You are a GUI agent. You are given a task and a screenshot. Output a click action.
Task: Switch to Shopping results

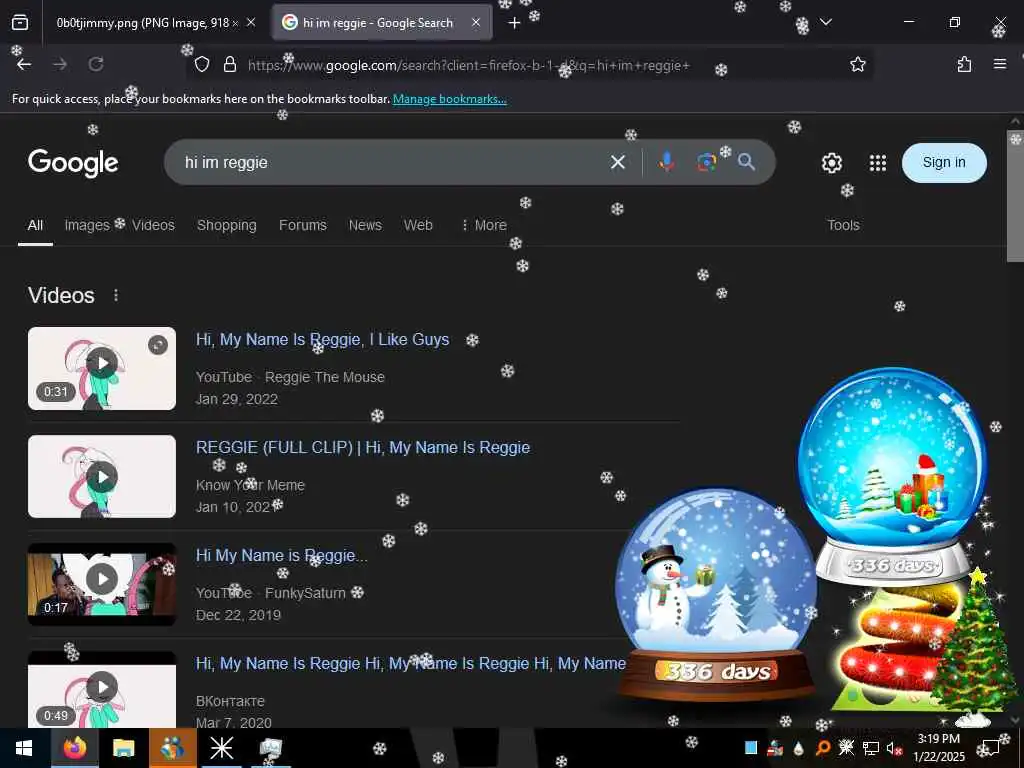pos(227,225)
